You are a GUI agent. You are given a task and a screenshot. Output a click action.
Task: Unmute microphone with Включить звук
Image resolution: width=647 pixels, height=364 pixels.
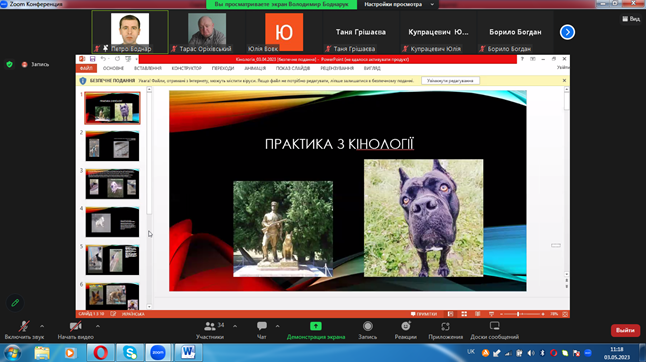[x=24, y=330]
